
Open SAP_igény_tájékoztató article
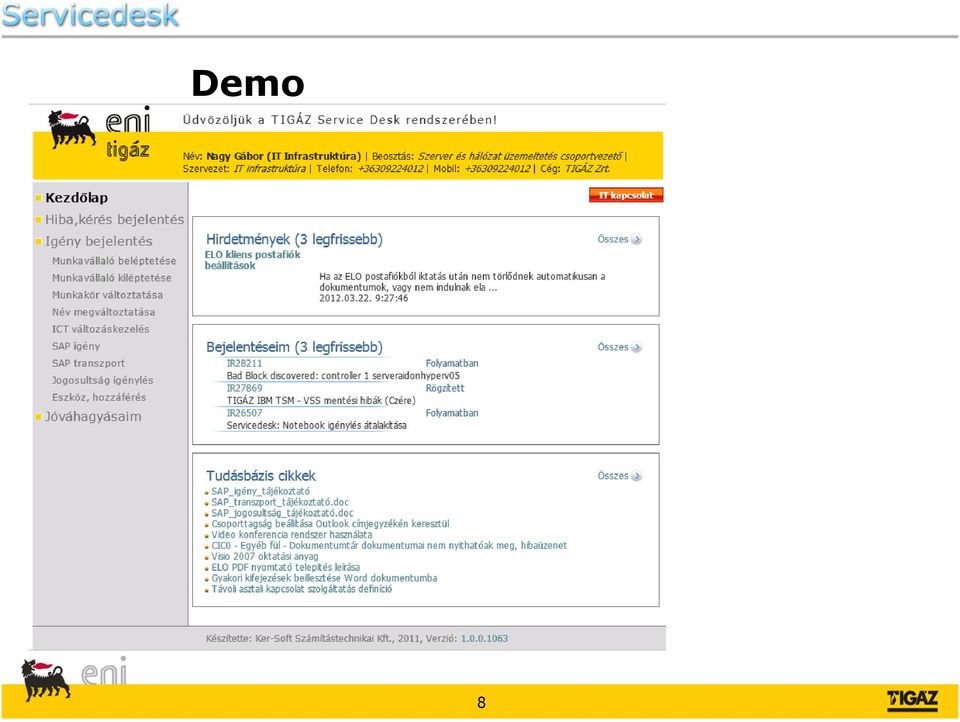coord(260,491)
